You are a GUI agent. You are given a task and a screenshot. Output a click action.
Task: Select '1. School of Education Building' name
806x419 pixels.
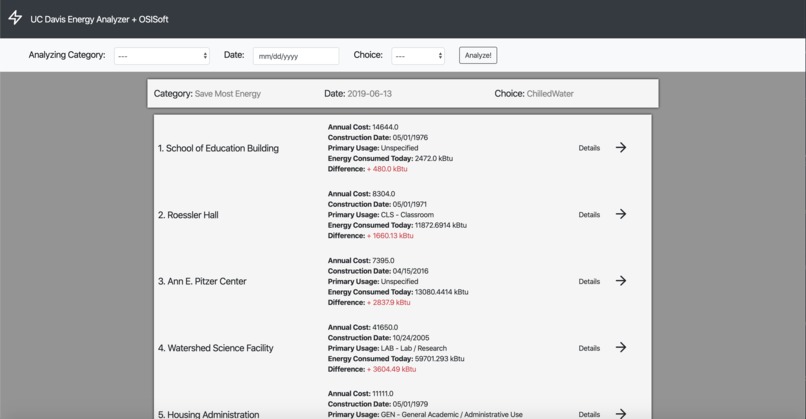(x=218, y=148)
